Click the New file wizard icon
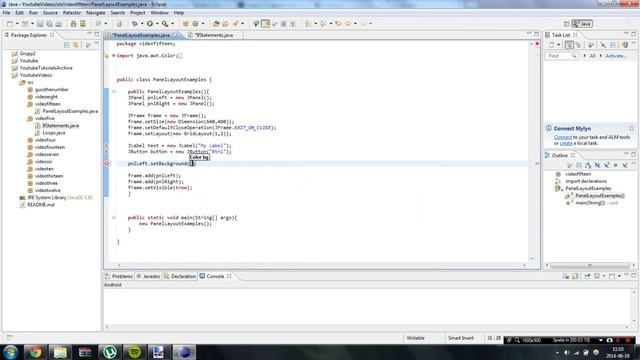 10,24
